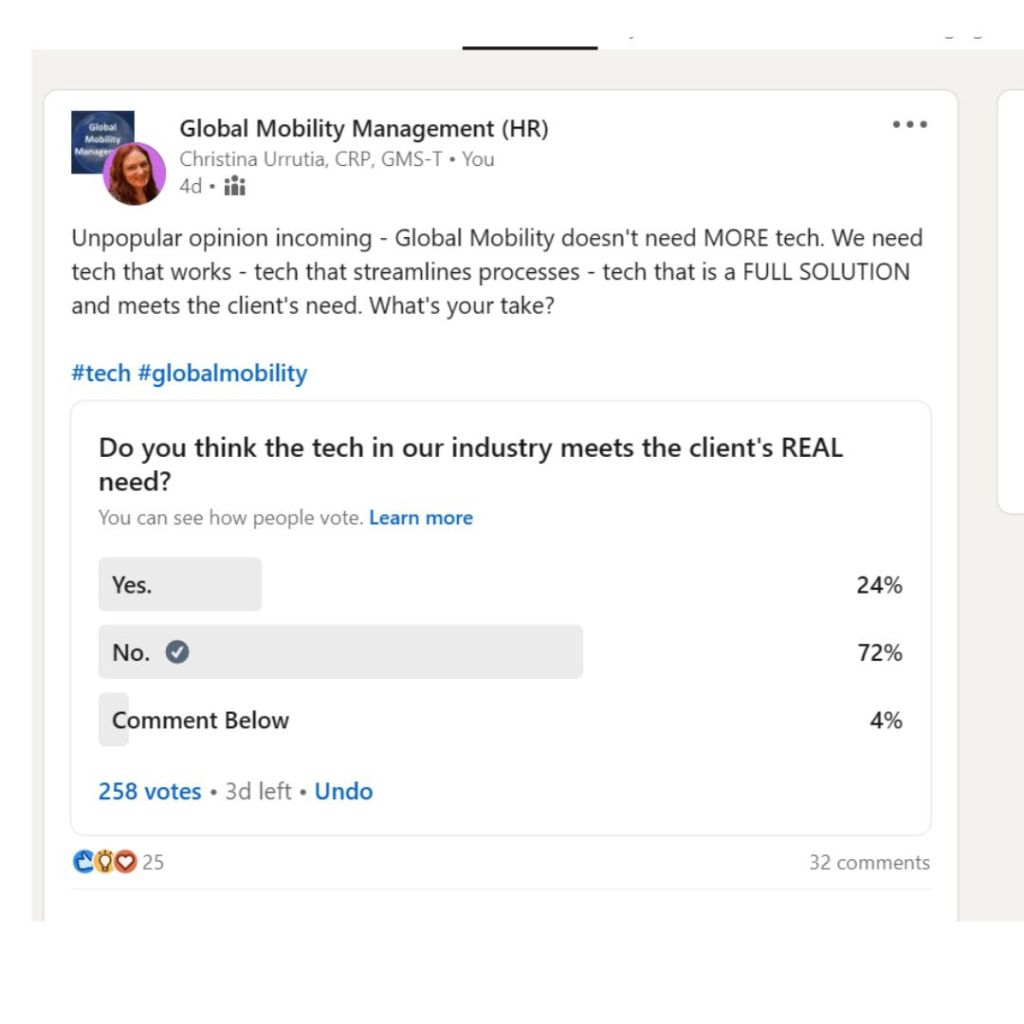Click Christina Urrutia's profile photo

point(134,174)
